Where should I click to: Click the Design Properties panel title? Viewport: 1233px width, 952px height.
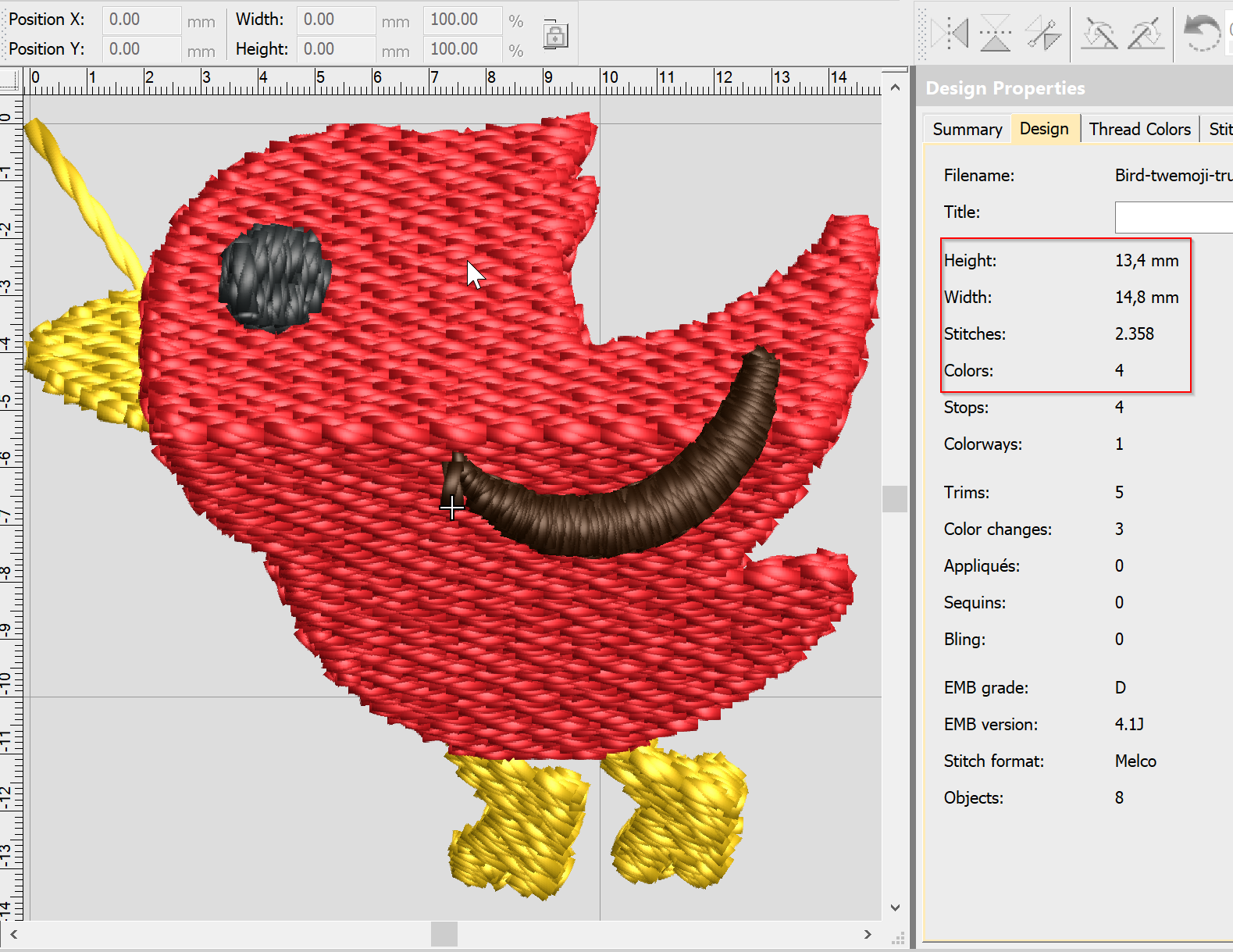click(1005, 88)
